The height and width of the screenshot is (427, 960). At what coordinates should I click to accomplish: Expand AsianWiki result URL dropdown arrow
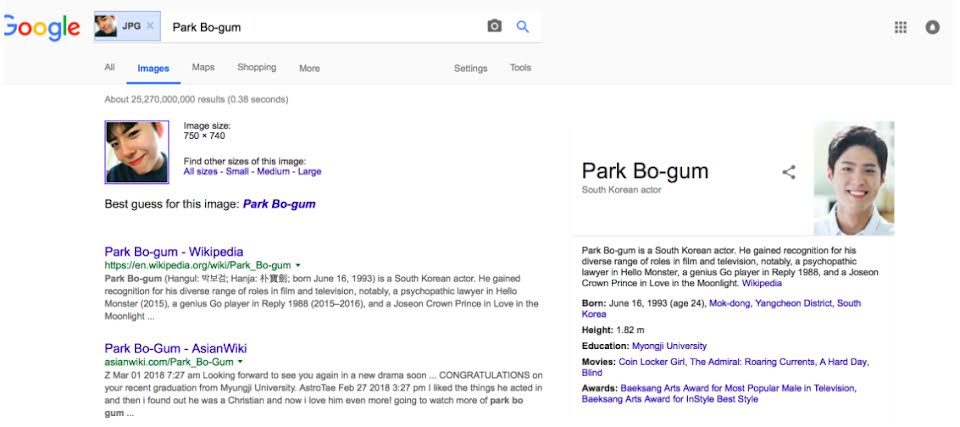[x=241, y=362]
